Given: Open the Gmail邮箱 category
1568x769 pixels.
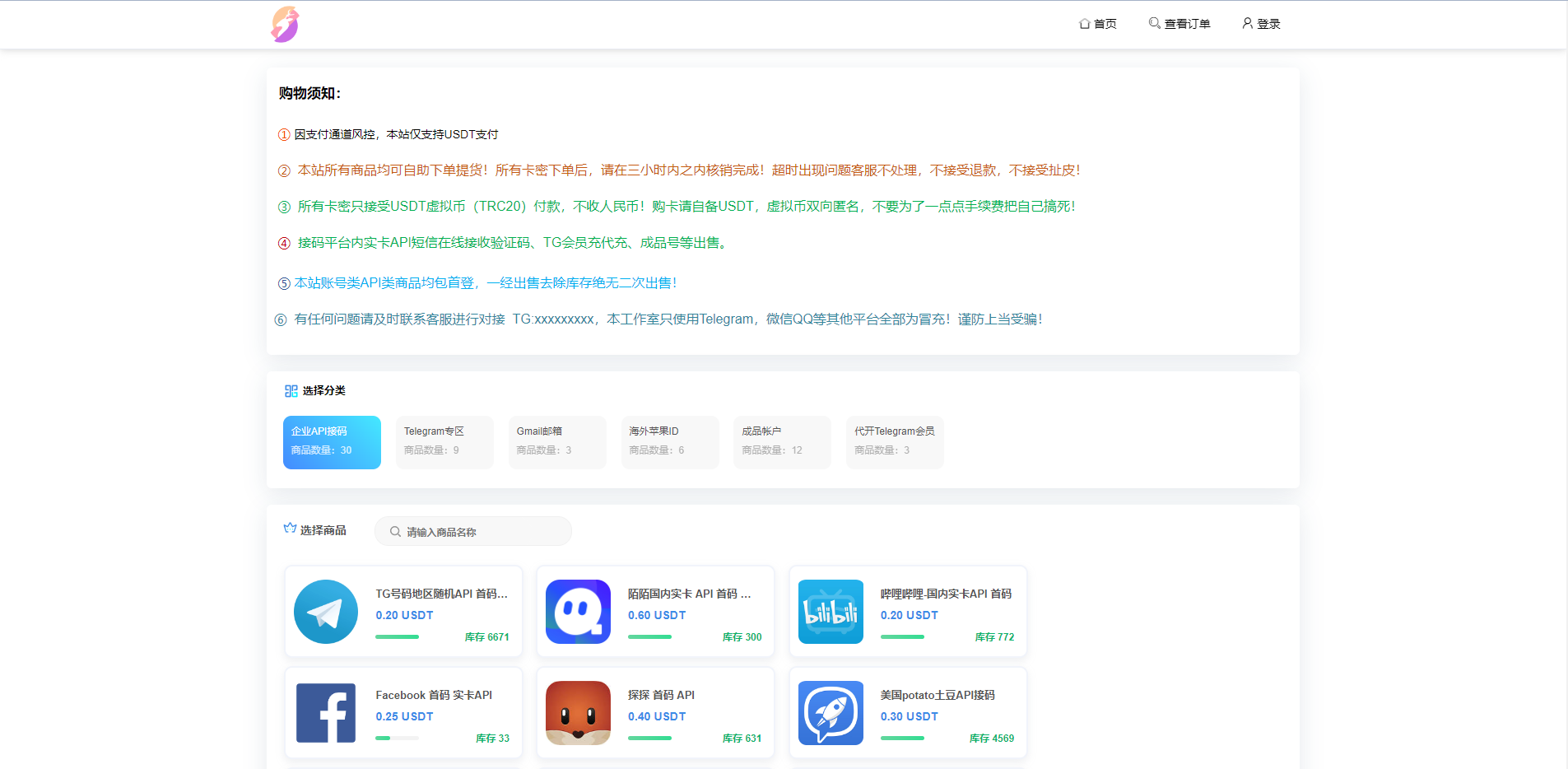Looking at the screenshot, I should pos(557,442).
